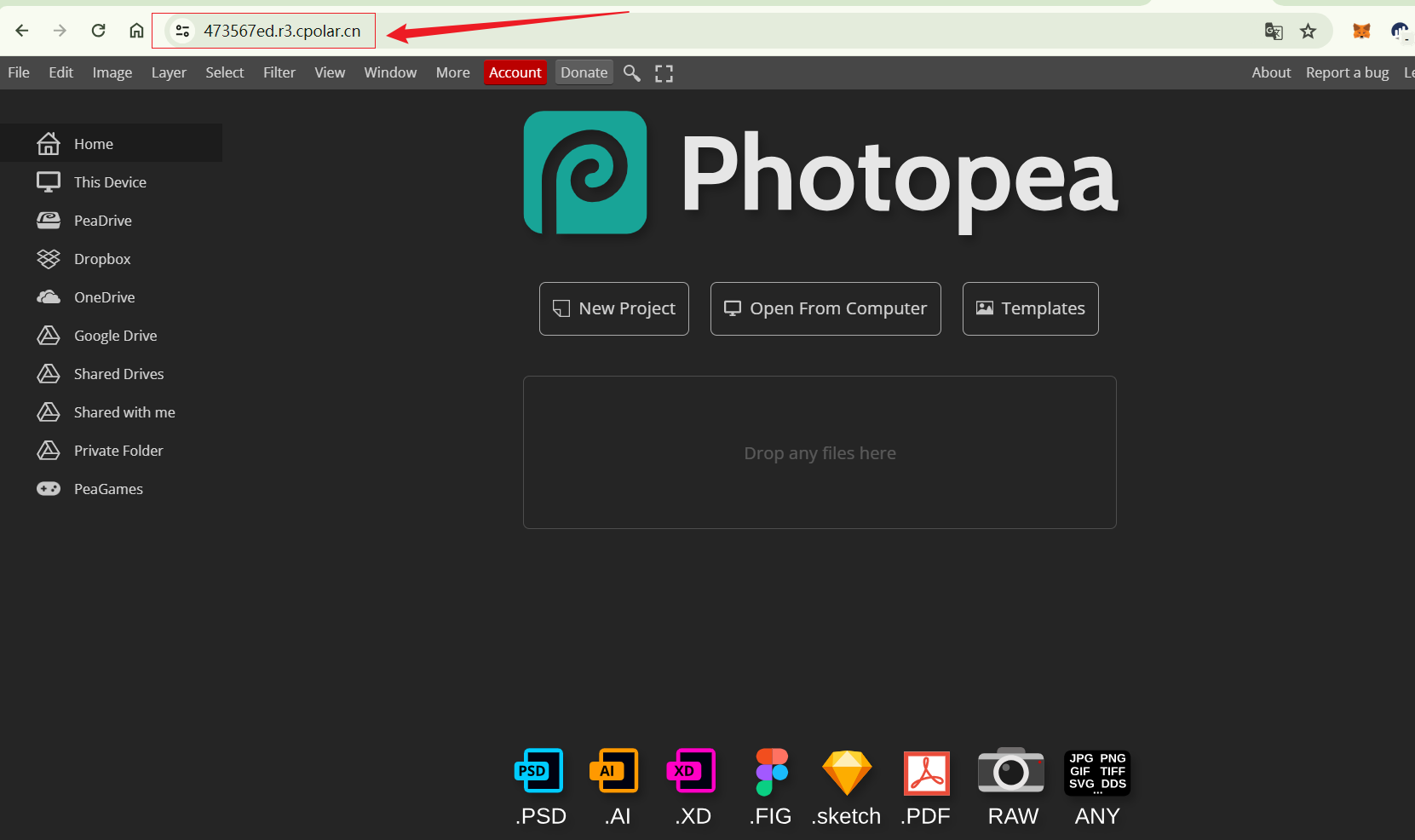The height and width of the screenshot is (840, 1415).
Task: Click the RAW camera icon
Action: pyautogui.click(x=1011, y=770)
